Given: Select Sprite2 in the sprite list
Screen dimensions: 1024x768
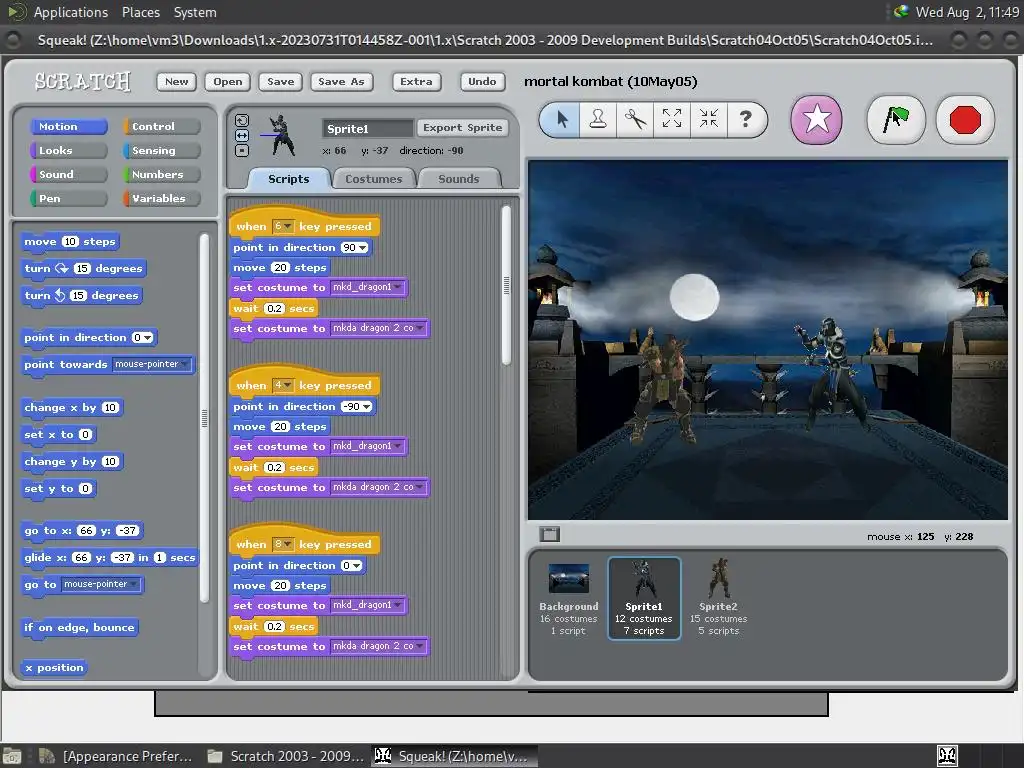Looking at the screenshot, I should coord(718,598).
